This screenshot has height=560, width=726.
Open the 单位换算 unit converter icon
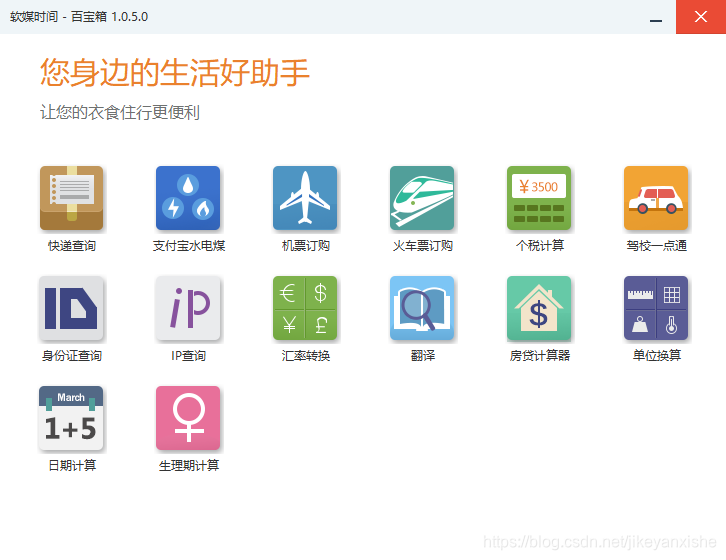(x=656, y=308)
